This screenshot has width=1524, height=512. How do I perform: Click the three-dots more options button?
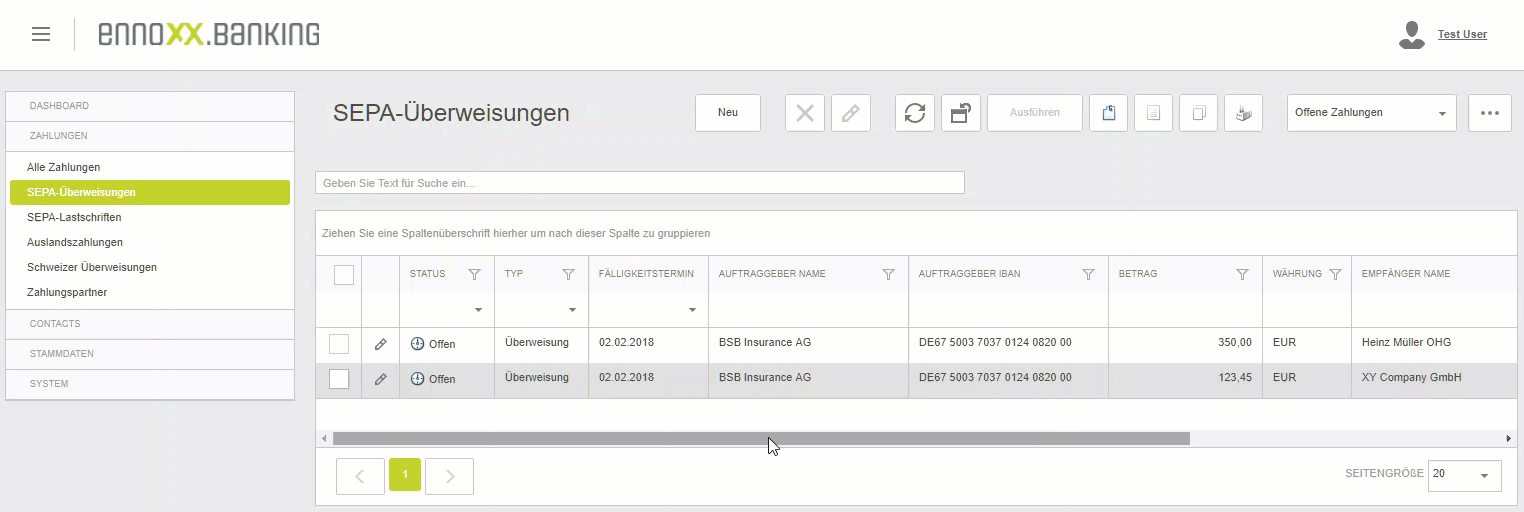point(1489,113)
